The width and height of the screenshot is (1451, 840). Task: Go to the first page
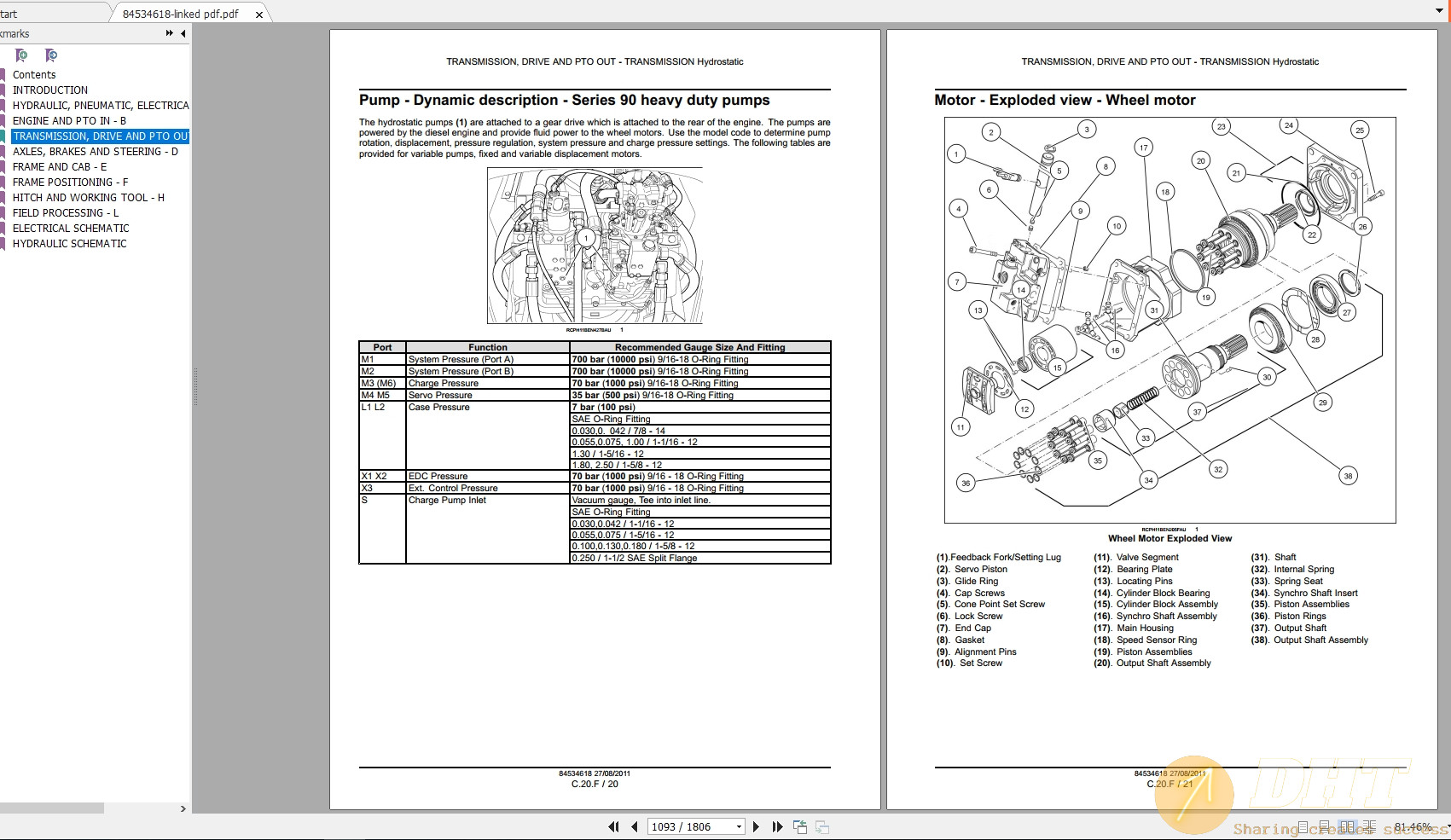point(612,826)
